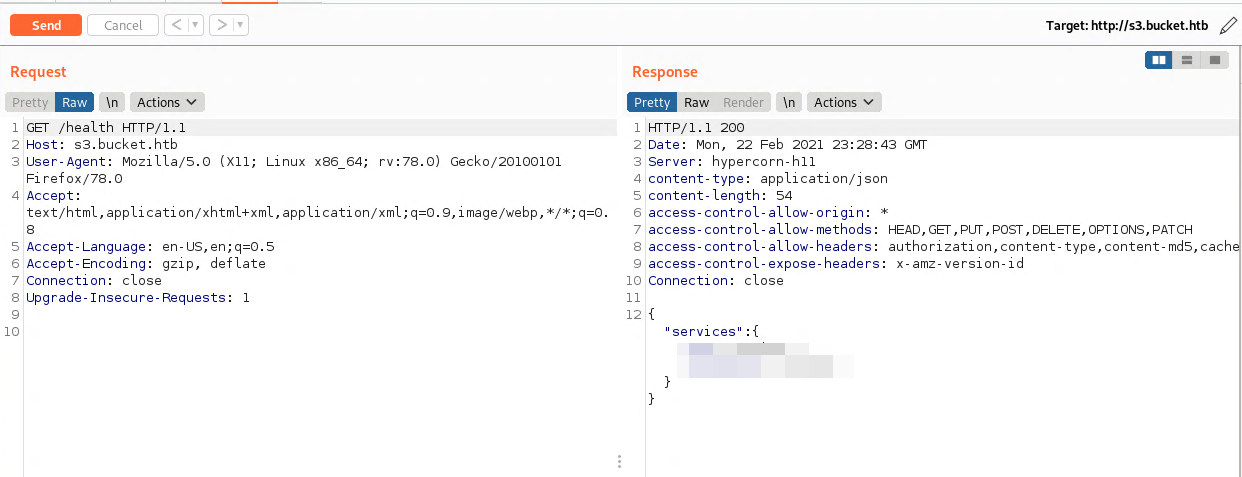1242x477 pixels.
Task: Click Target http://s3.bucket.htb label
Action: 1128,26
